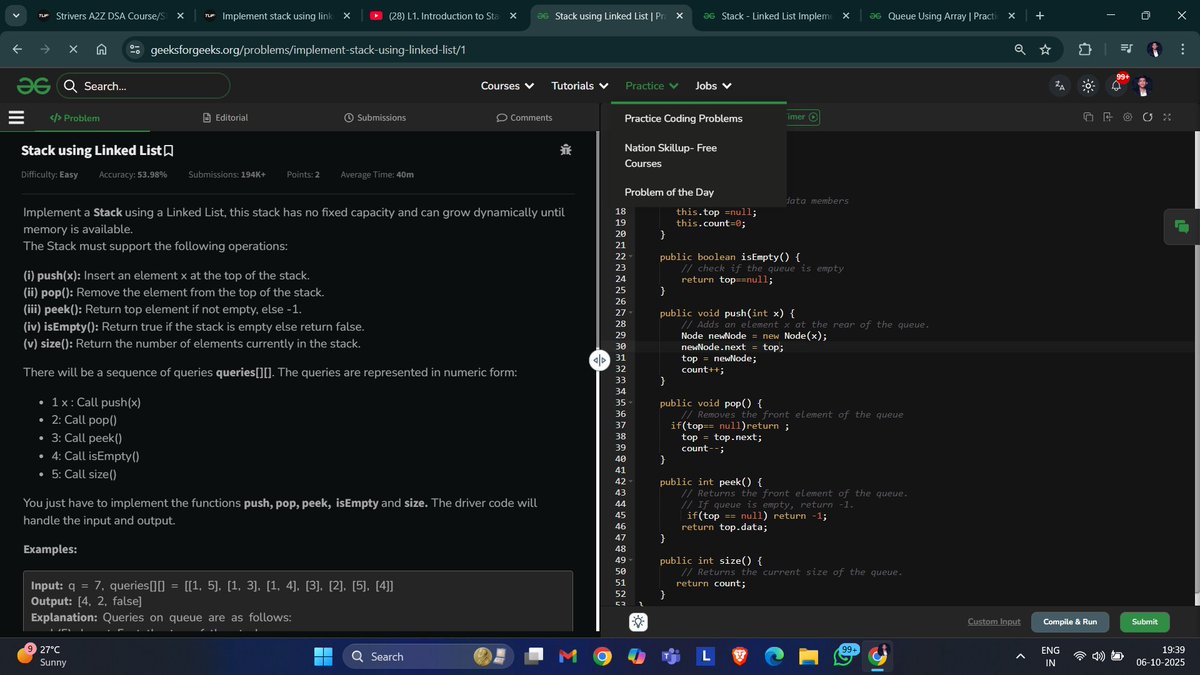This screenshot has width=1200, height=675.
Task: Copy code using editor copy icon
Action: pyautogui.click(x=1089, y=117)
